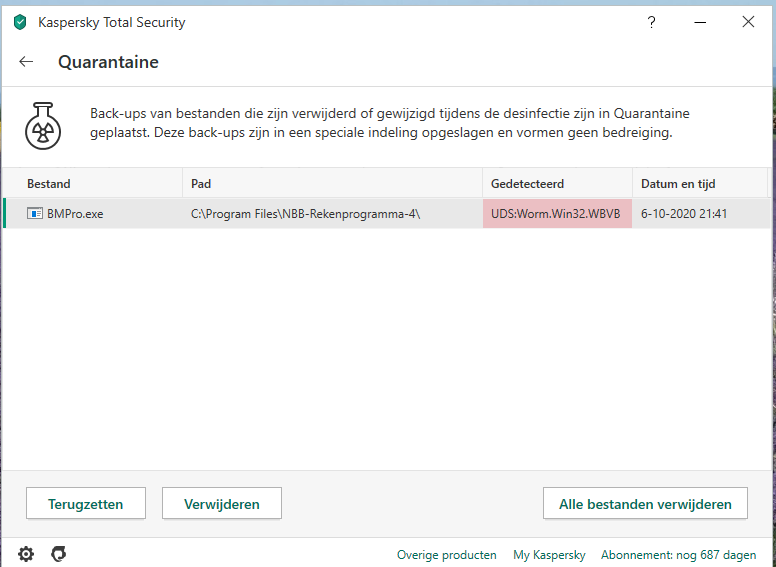776x567 pixels.
Task: Click the Quarantaine page heading
Action: [108, 62]
